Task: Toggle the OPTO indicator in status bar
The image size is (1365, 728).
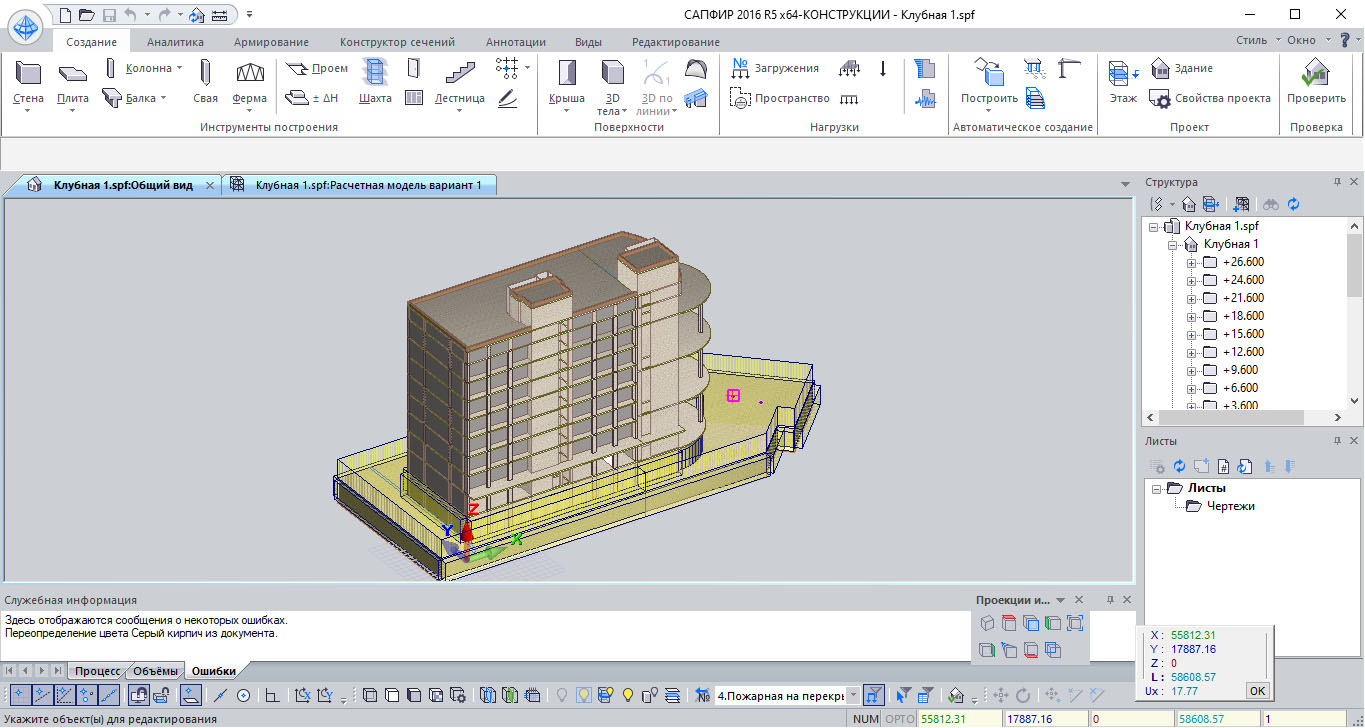Action: [900, 719]
